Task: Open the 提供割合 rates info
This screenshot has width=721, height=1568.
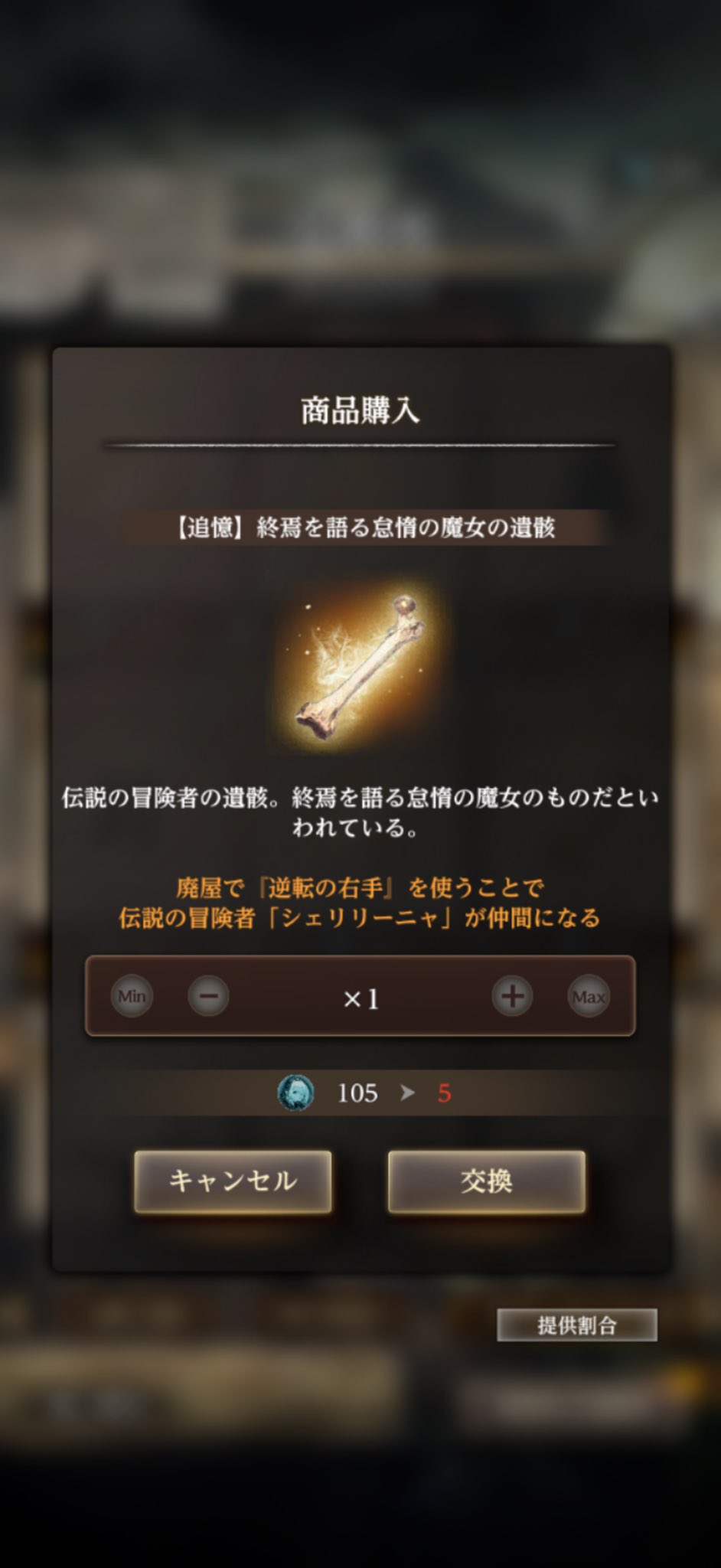Action: point(577,1325)
